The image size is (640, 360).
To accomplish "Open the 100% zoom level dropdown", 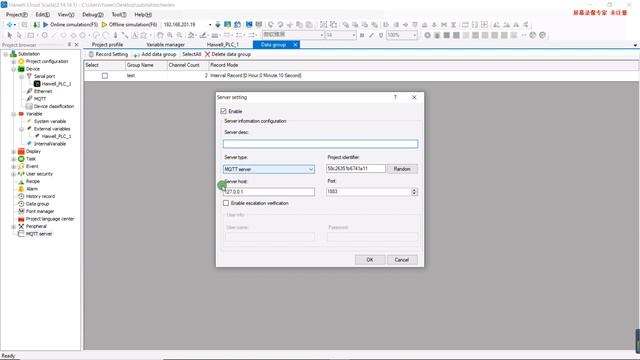I will coord(414,36).
